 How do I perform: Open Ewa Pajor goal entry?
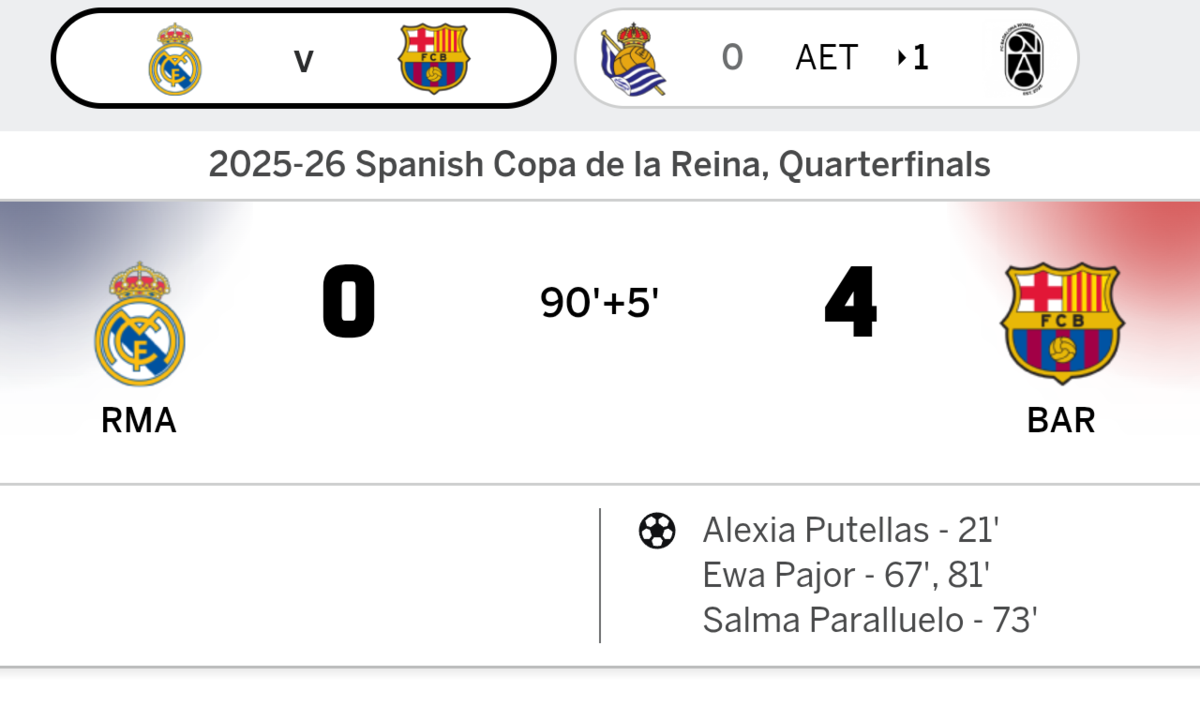pyautogui.click(x=846, y=575)
